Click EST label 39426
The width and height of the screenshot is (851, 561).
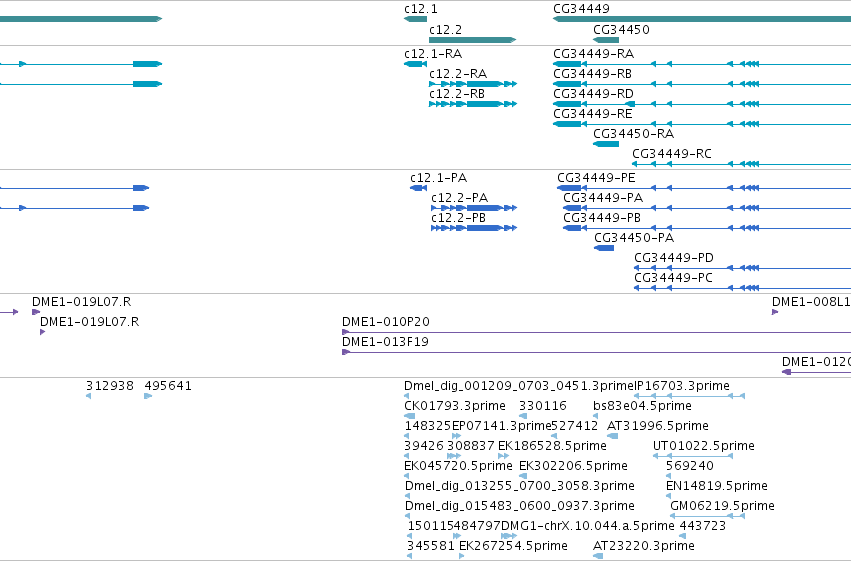click(424, 447)
